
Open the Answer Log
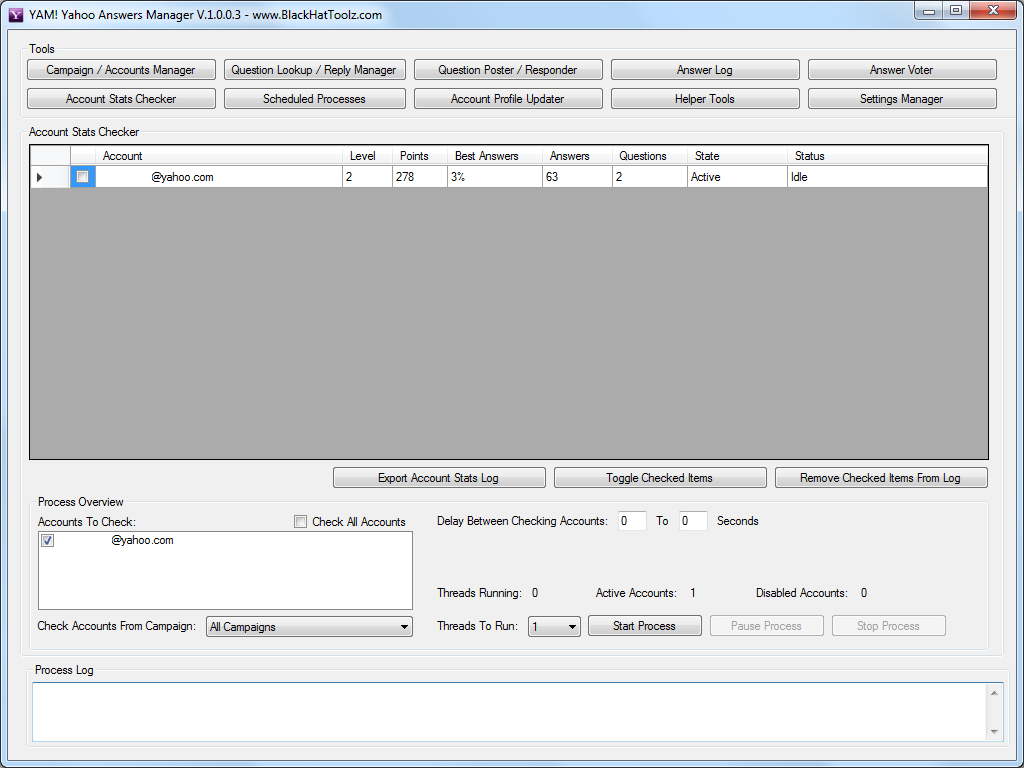pos(705,70)
